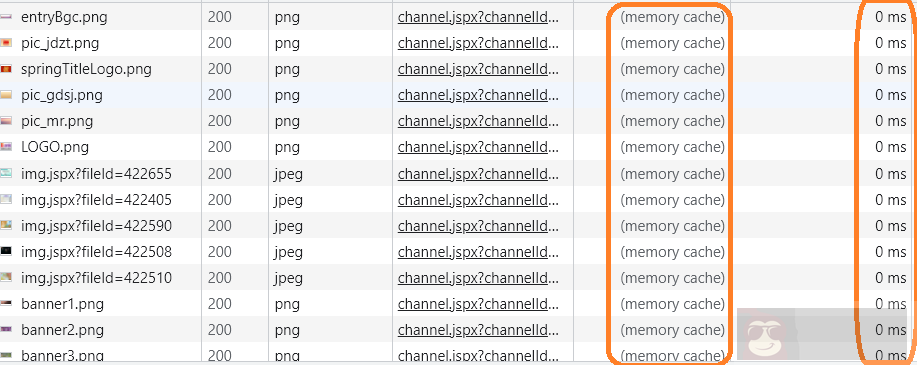Click the pic_gdsj.png image preview icon
Screen dimensions: 917x365
coord(6,95)
